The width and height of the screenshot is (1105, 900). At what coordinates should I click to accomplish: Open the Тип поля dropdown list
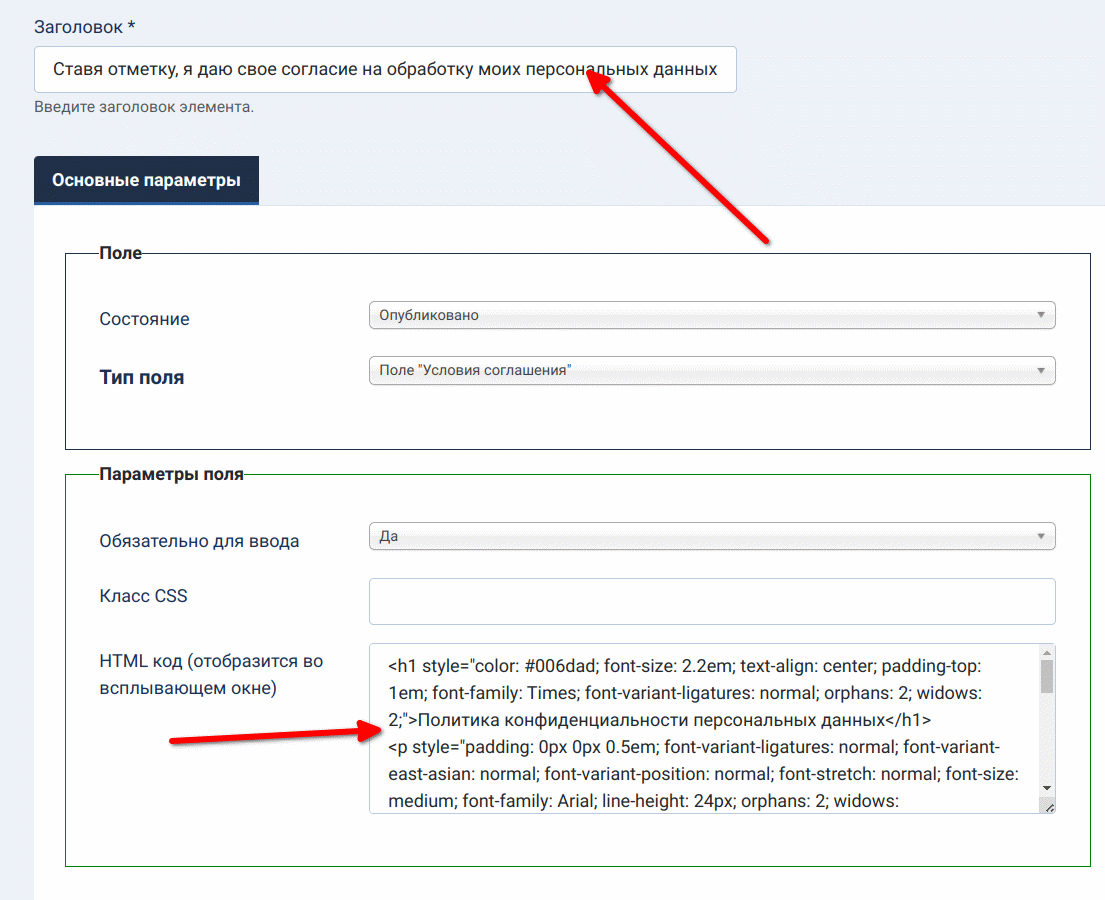[700, 370]
